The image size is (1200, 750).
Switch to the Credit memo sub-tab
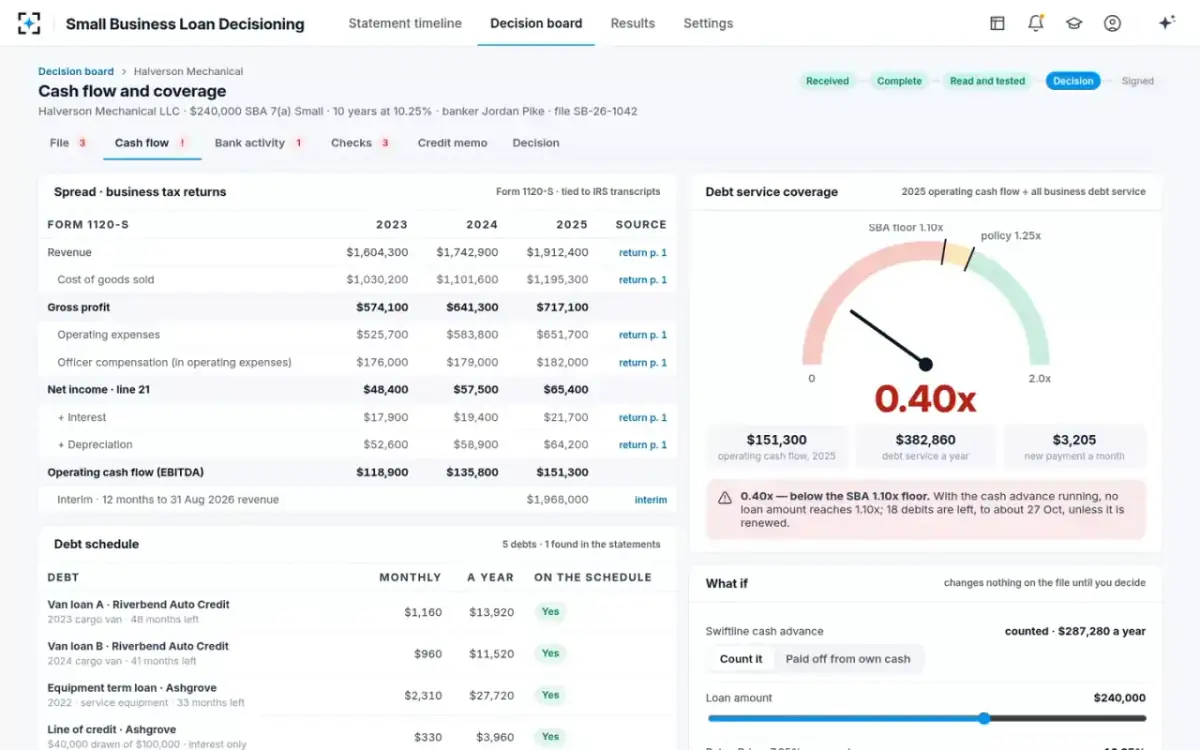click(x=453, y=143)
